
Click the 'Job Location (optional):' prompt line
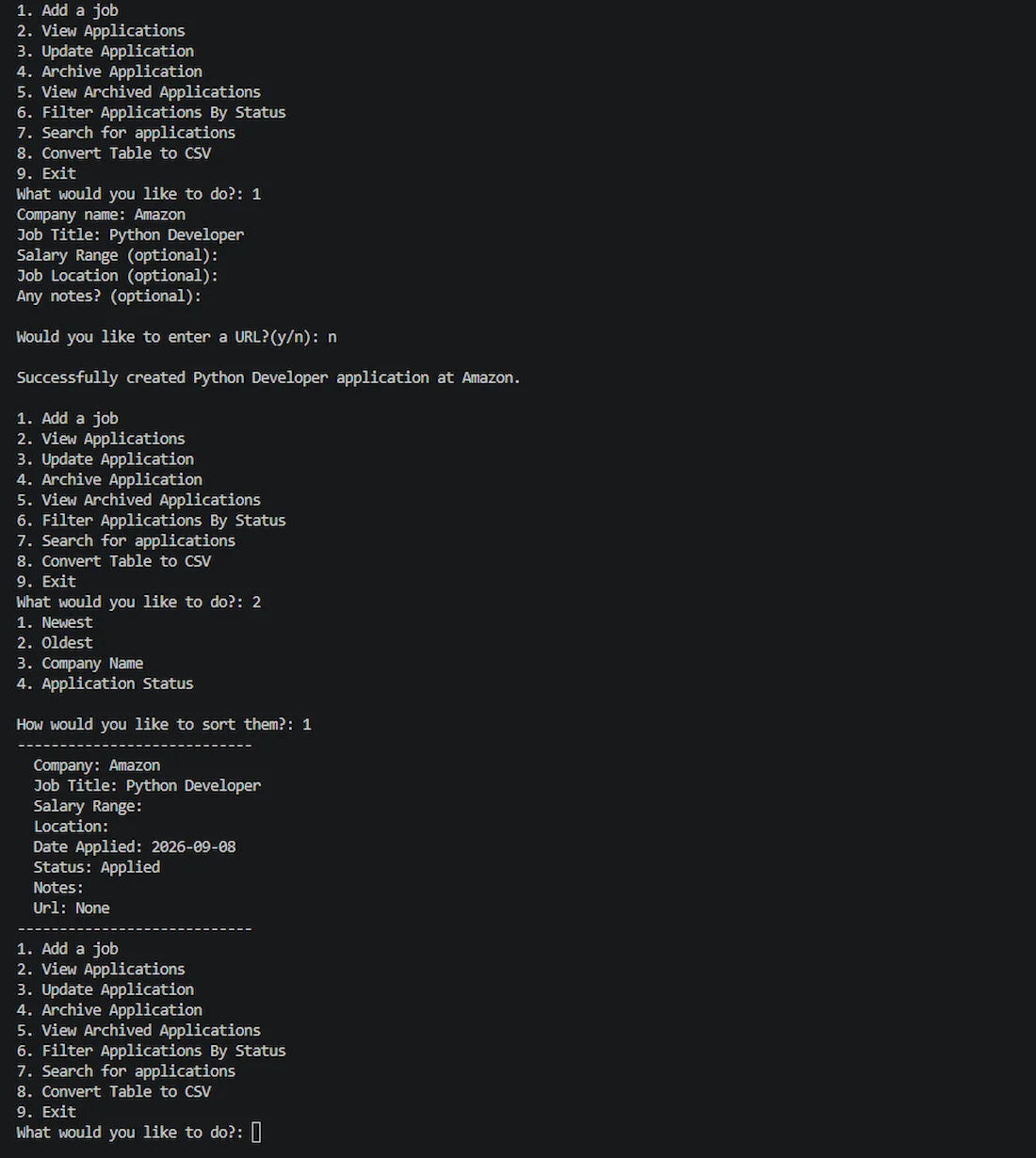(117, 276)
